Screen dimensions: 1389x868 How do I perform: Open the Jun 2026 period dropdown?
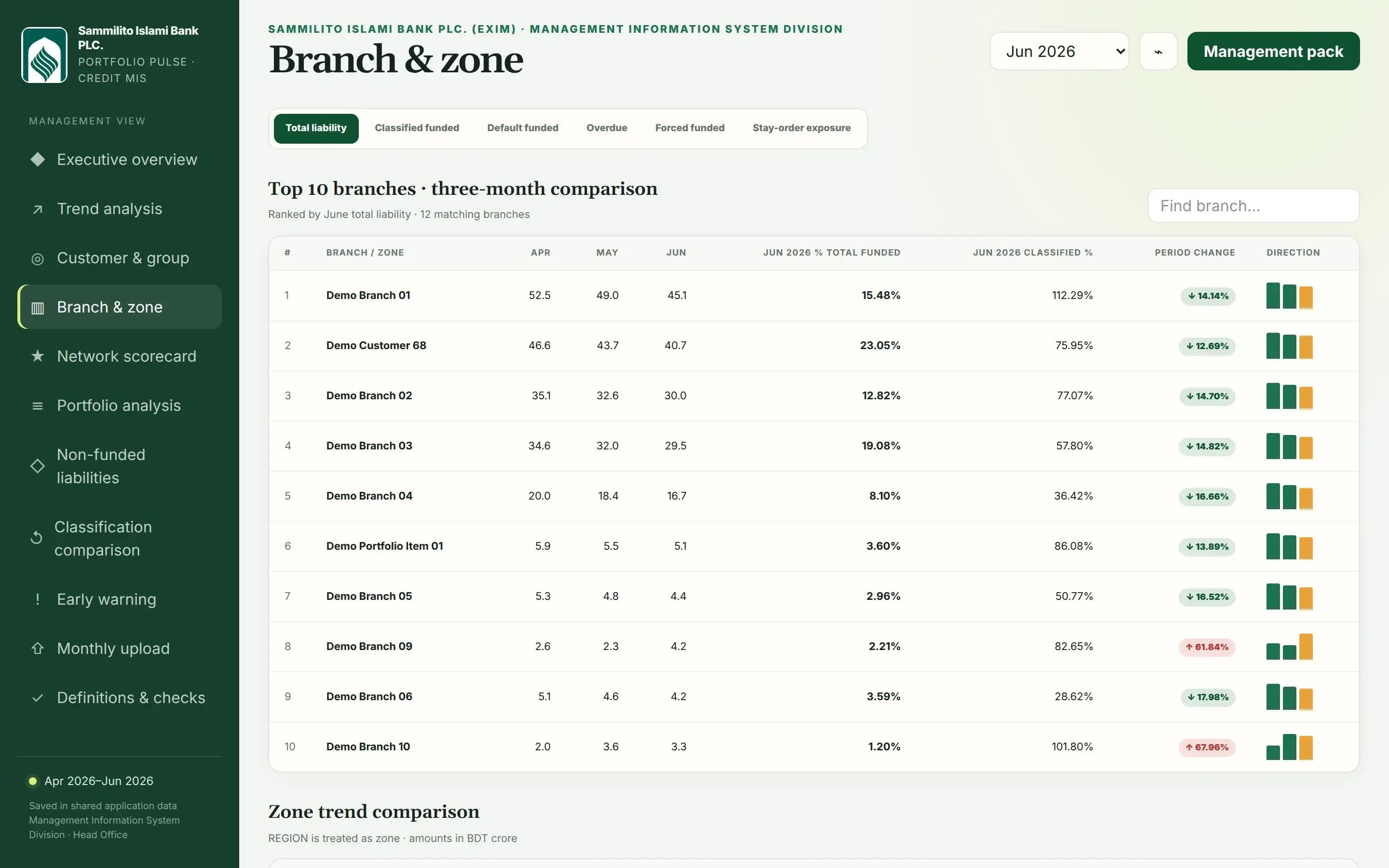click(1059, 51)
